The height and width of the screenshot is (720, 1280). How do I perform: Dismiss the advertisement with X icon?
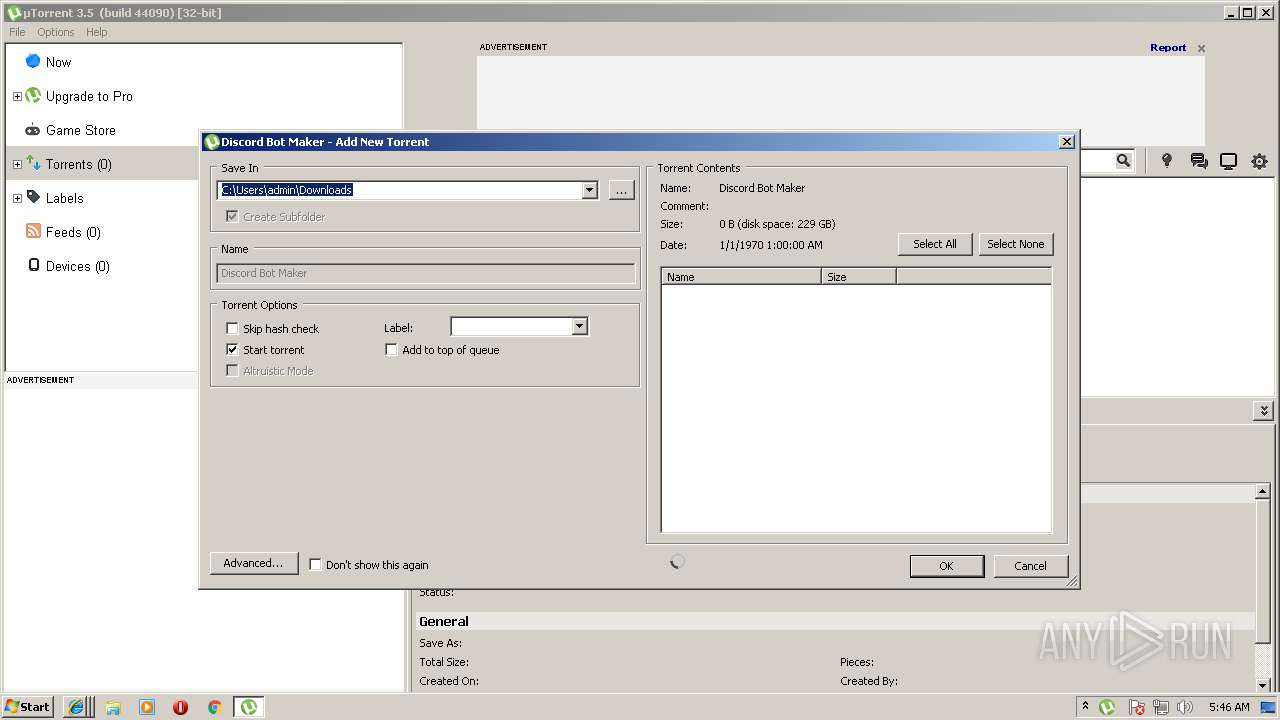point(1201,48)
